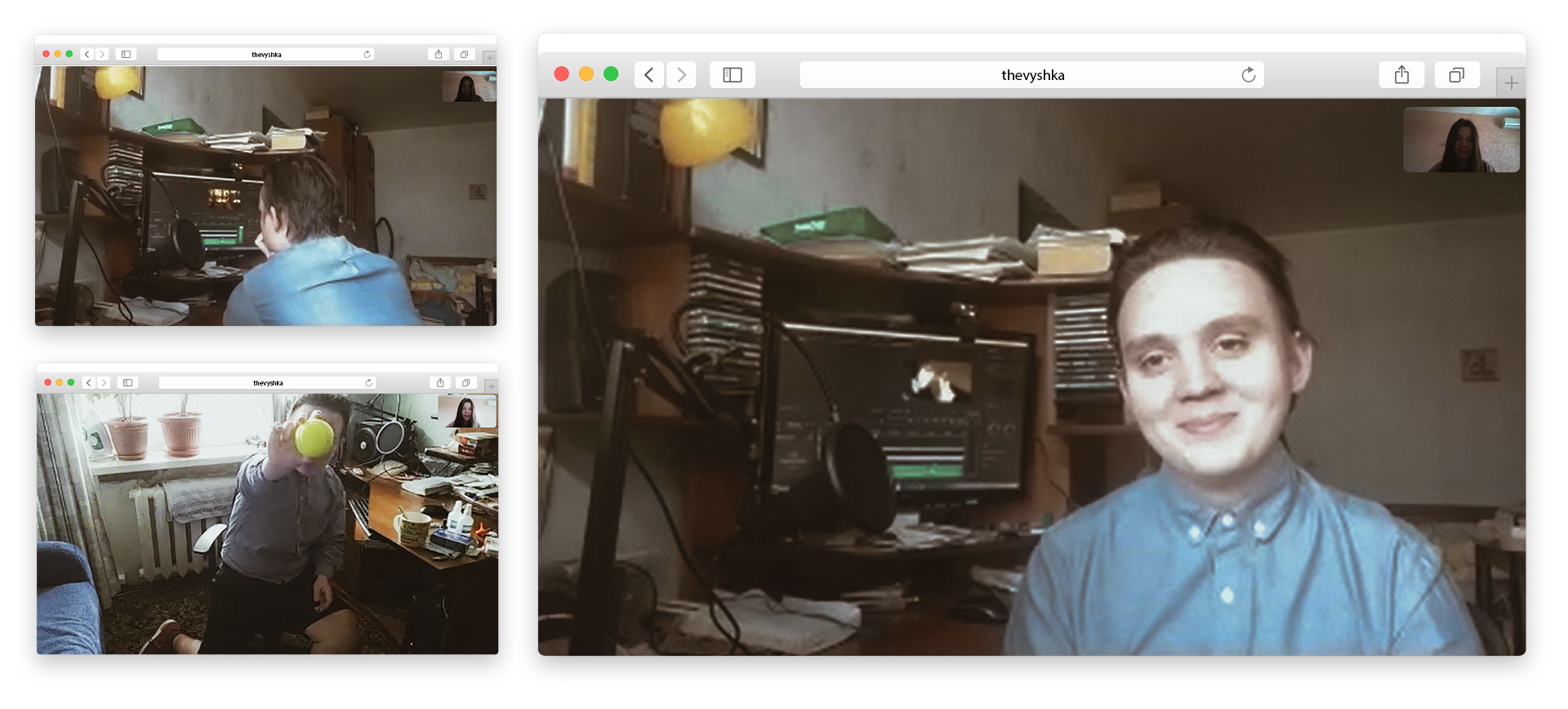Toggle the sidebar in the top-left small window
The height and width of the screenshot is (709, 1568).
point(126,55)
